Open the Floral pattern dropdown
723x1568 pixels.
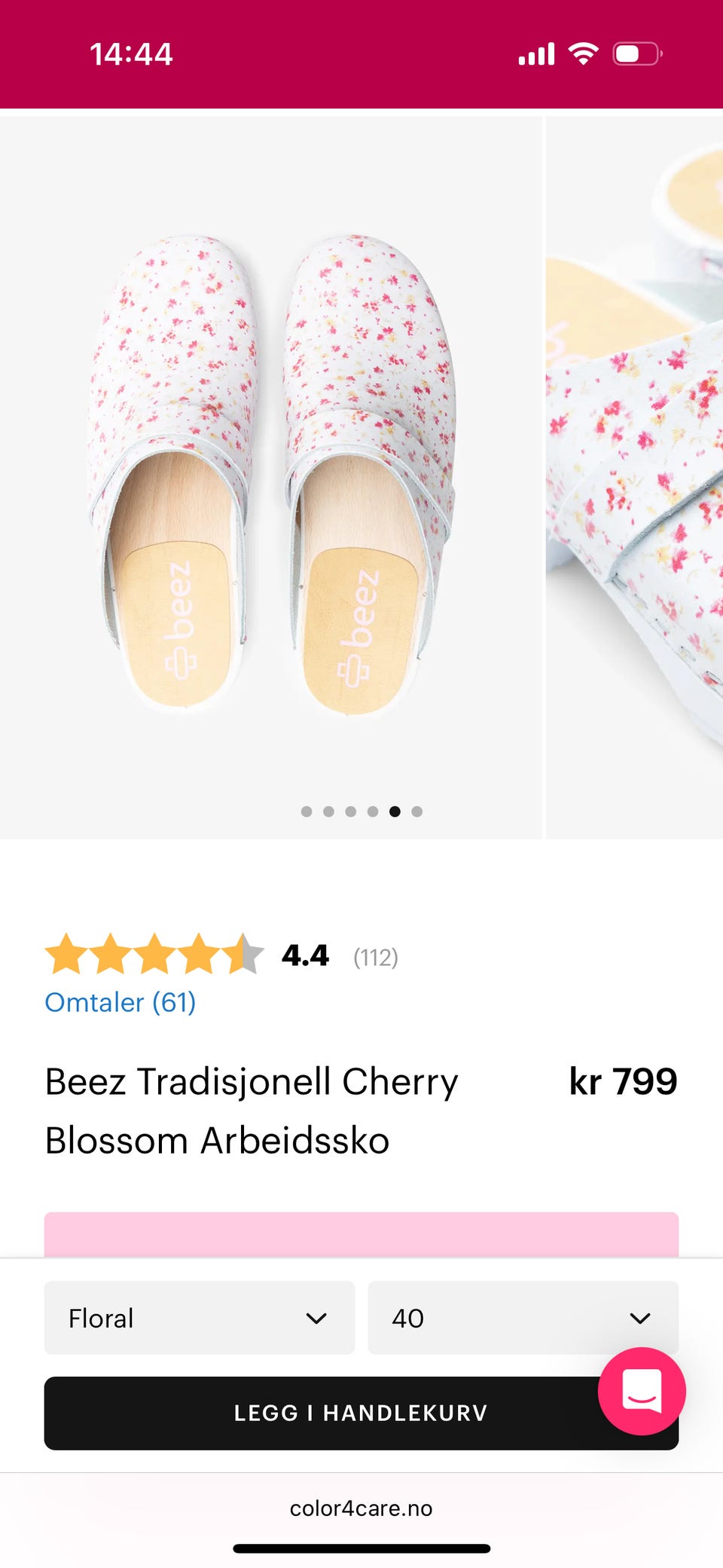click(x=199, y=1318)
